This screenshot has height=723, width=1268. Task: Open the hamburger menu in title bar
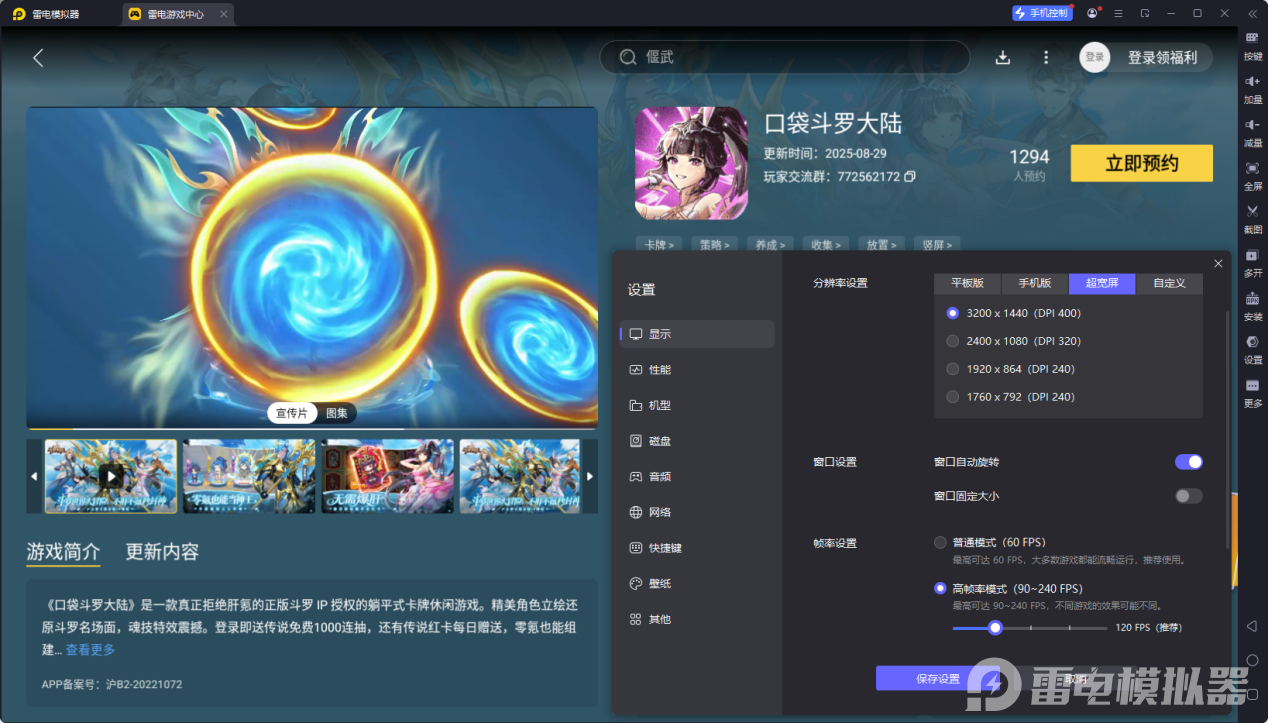1118,13
